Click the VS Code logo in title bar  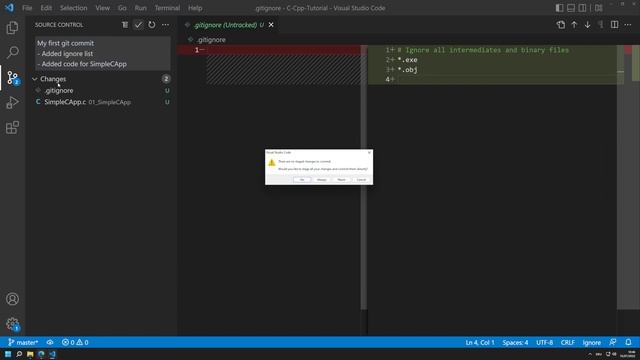(9, 8)
